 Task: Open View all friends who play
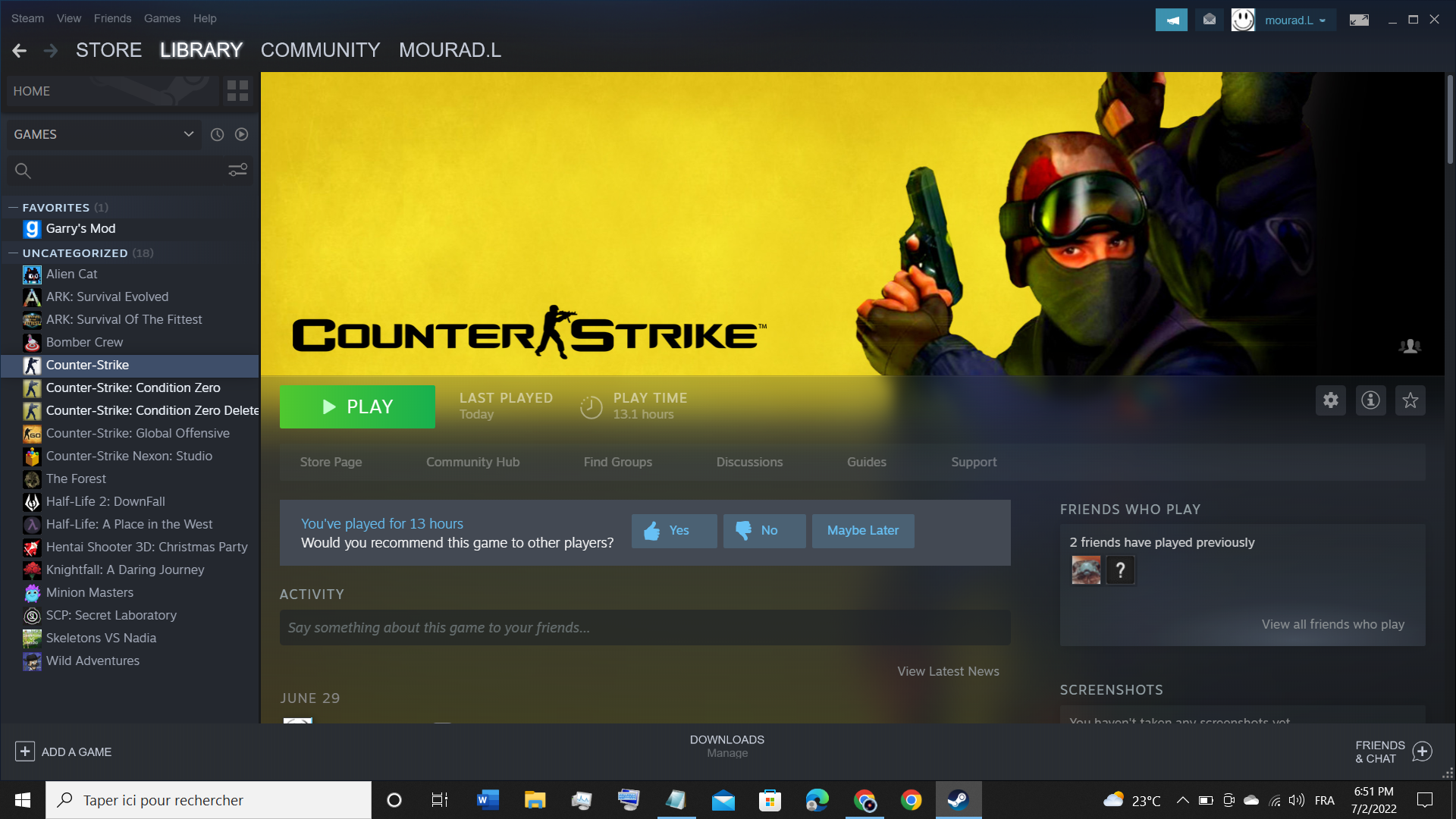point(1332,624)
